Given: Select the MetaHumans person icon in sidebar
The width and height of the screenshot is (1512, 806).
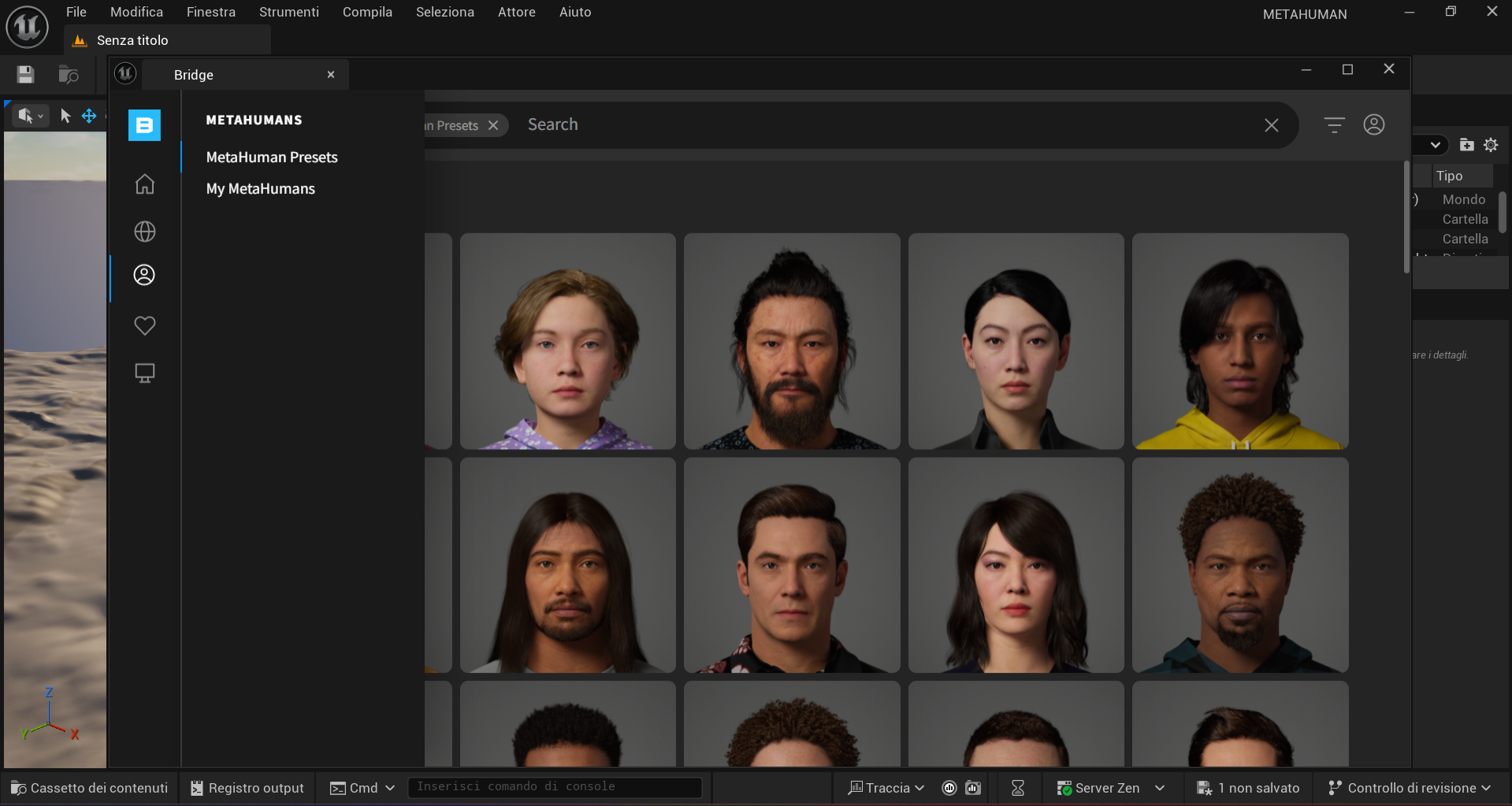Looking at the screenshot, I should click(x=144, y=275).
